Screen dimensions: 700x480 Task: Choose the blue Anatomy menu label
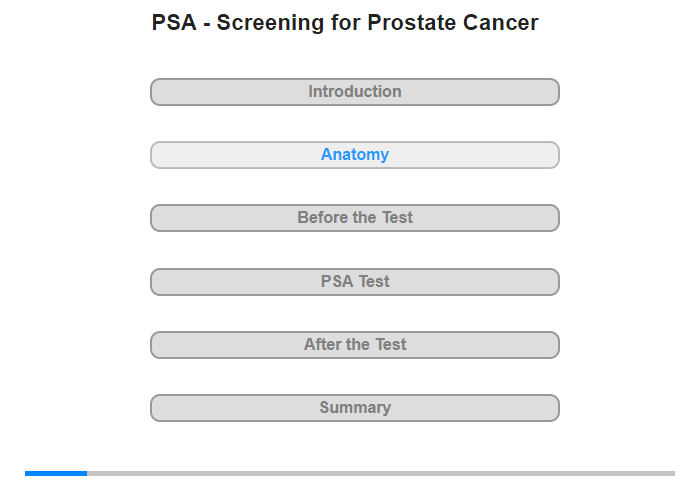tap(355, 154)
